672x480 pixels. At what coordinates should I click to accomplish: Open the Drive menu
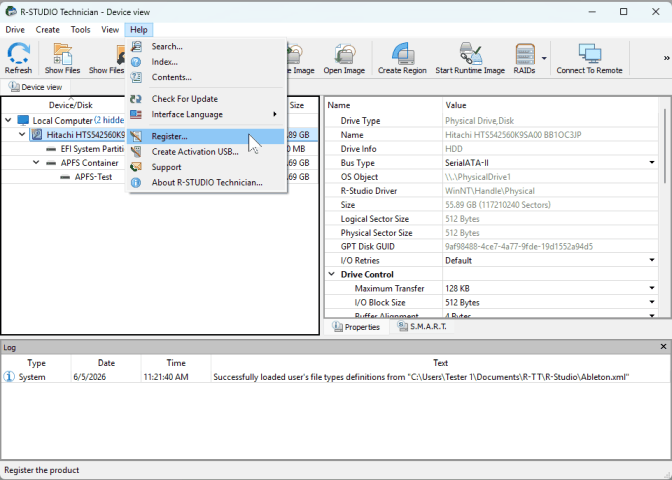[x=15, y=30]
